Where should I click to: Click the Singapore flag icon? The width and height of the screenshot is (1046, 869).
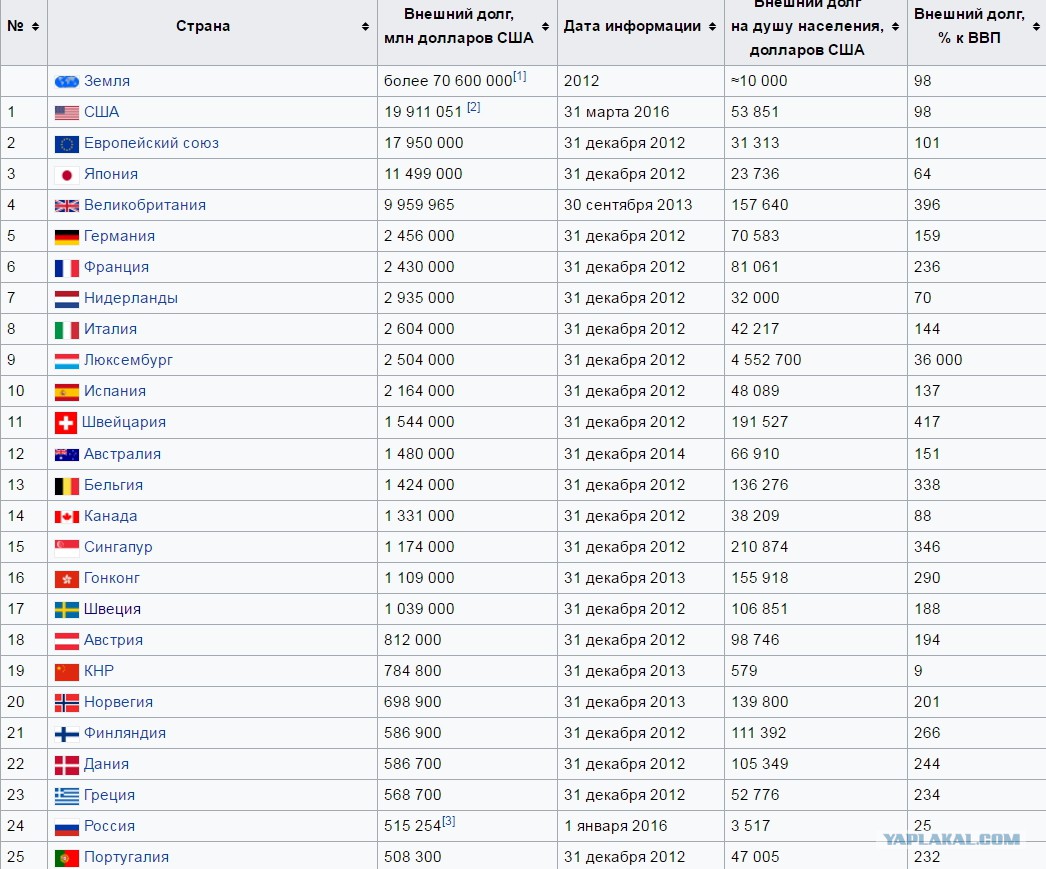(x=67, y=548)
